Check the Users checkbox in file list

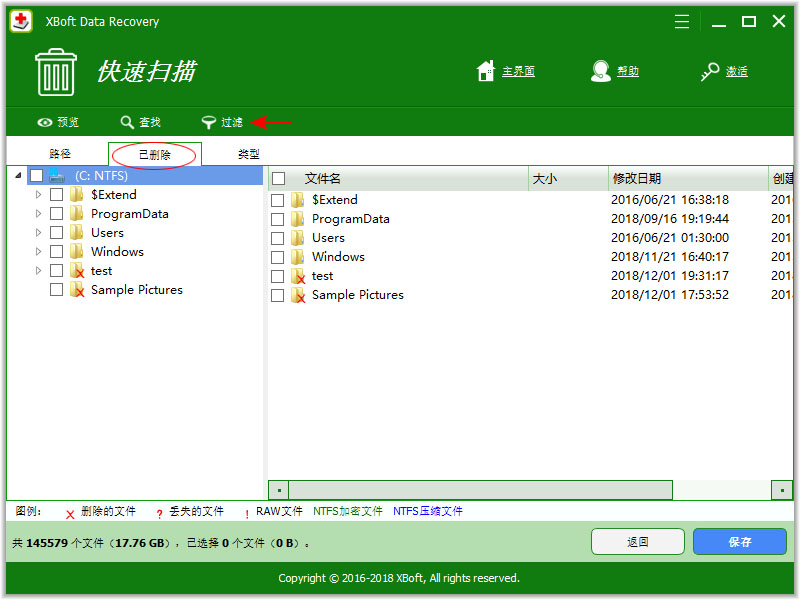[278, 238]
